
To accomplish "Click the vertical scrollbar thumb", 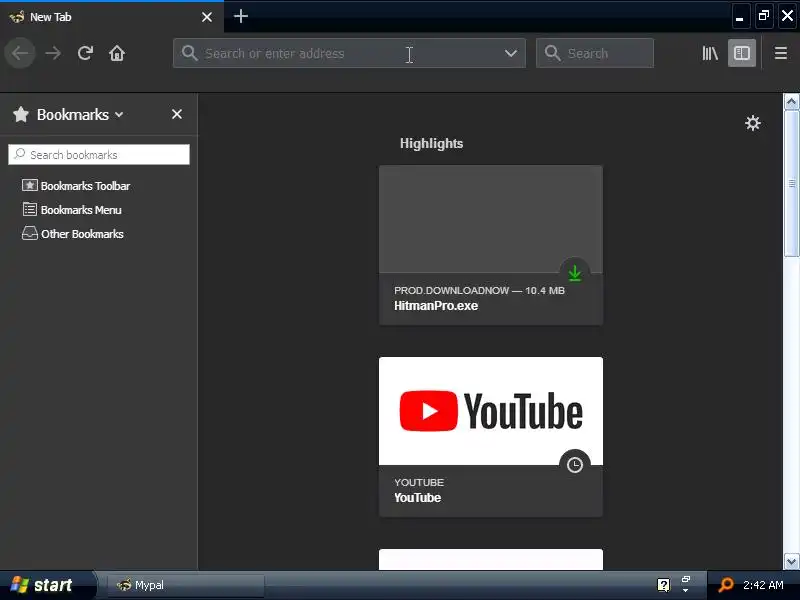I will (x=791, y=184).
